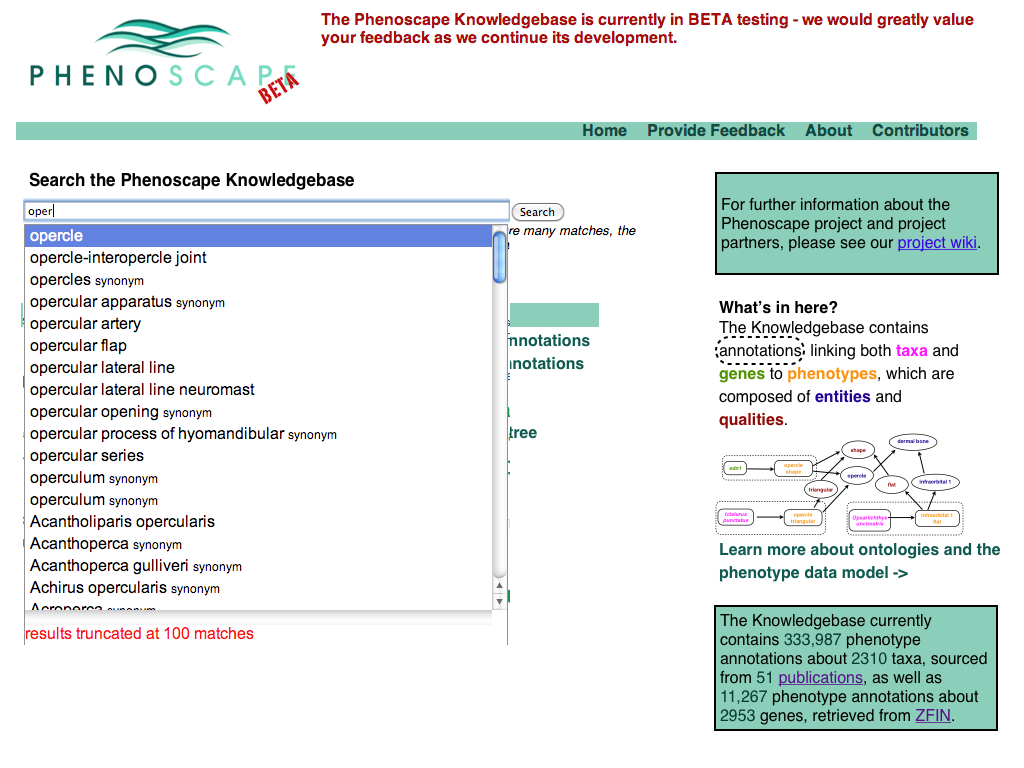Select 'opercles' synonym suggestion
Viewport: 1024px width, 768px height.
[258, 280]
